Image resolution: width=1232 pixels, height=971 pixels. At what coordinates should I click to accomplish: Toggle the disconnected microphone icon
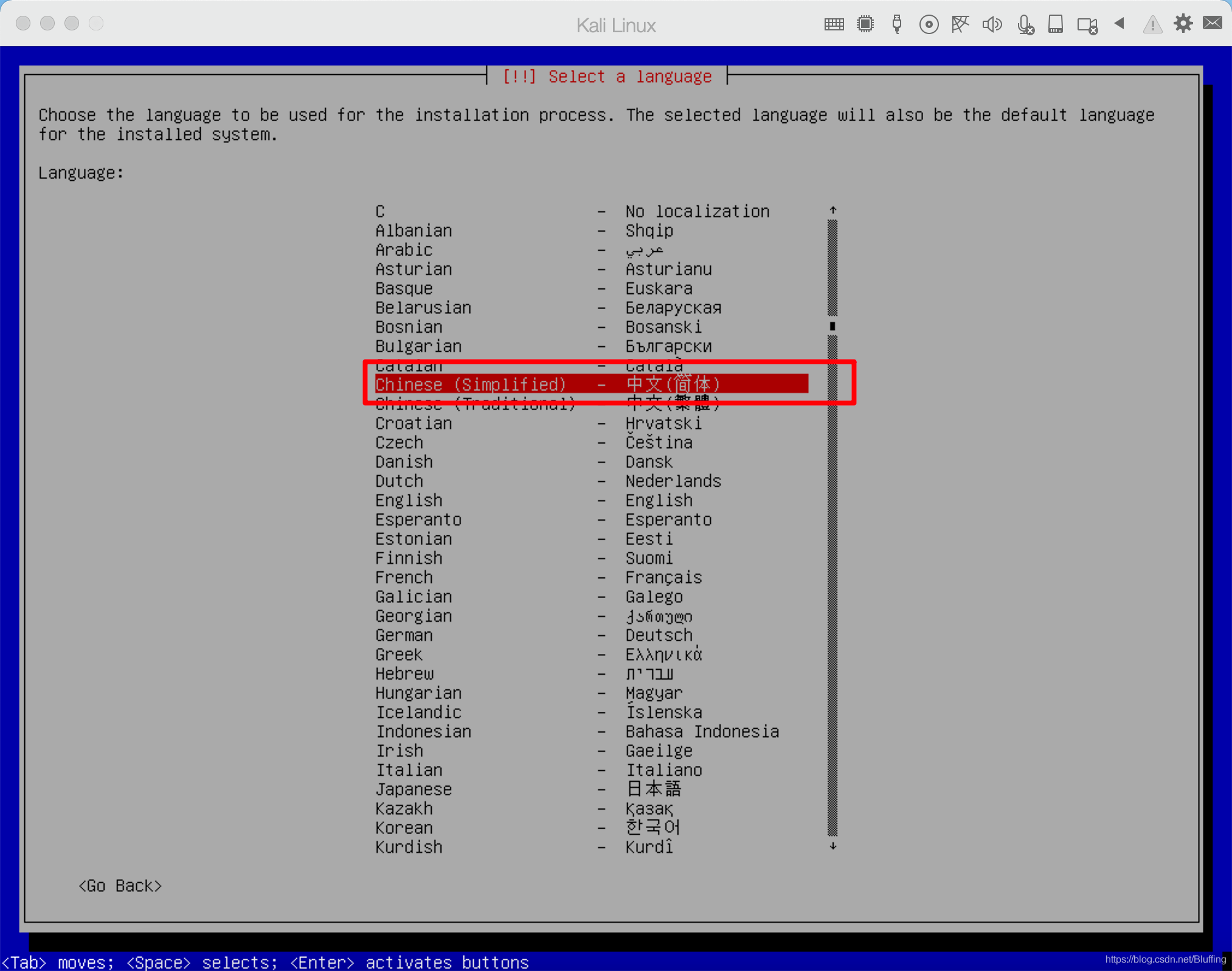pos(1025,25)
